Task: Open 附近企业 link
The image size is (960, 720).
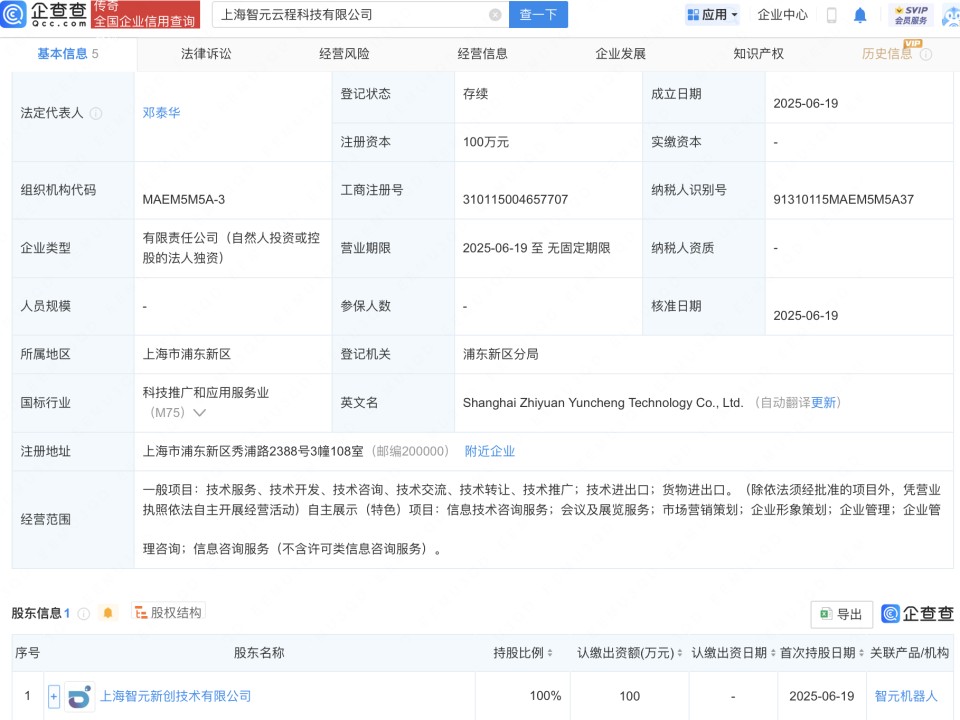Action: click(489, 451)
